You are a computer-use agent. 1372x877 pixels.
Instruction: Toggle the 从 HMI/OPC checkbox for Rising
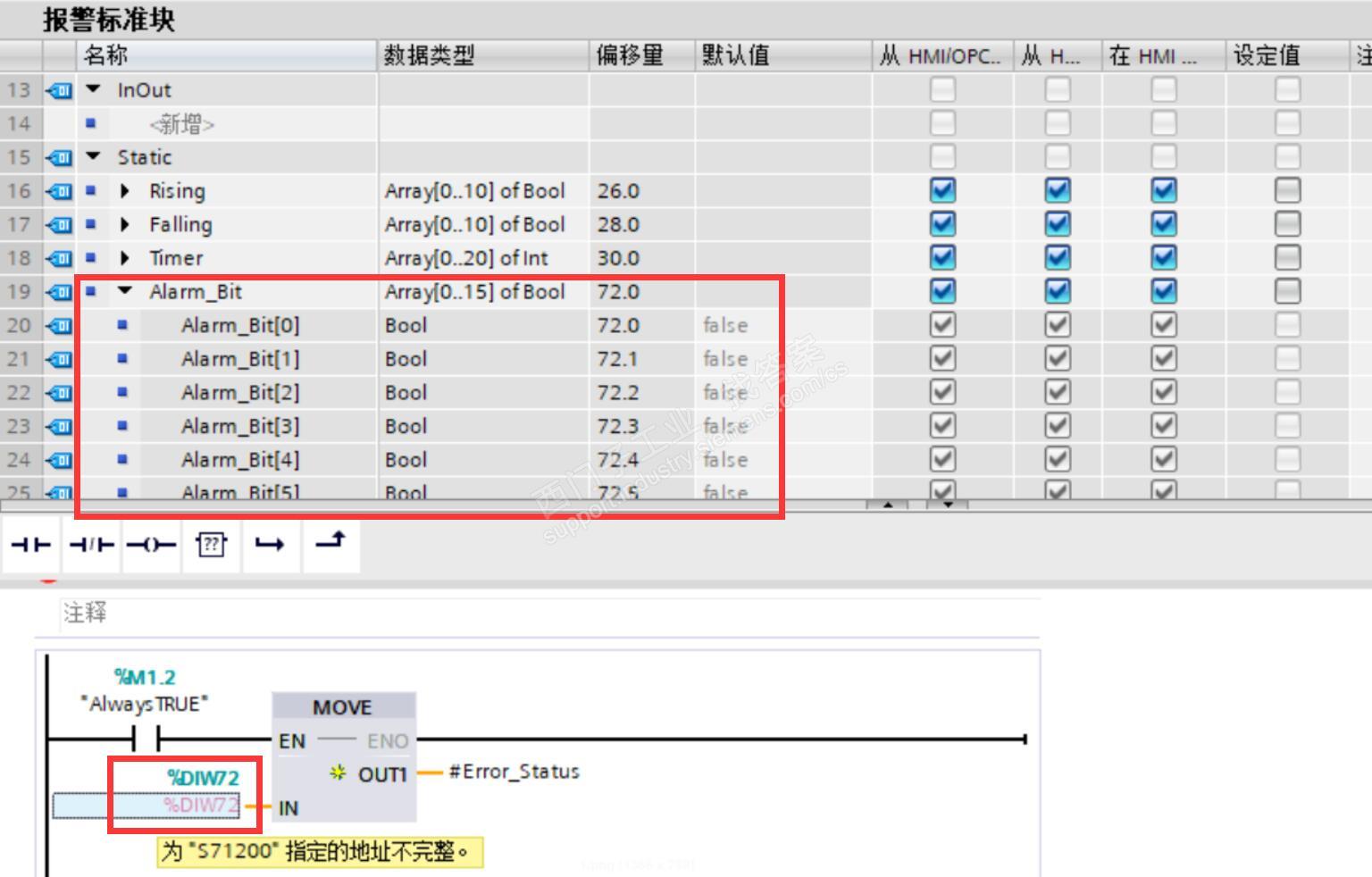point(942,190)
